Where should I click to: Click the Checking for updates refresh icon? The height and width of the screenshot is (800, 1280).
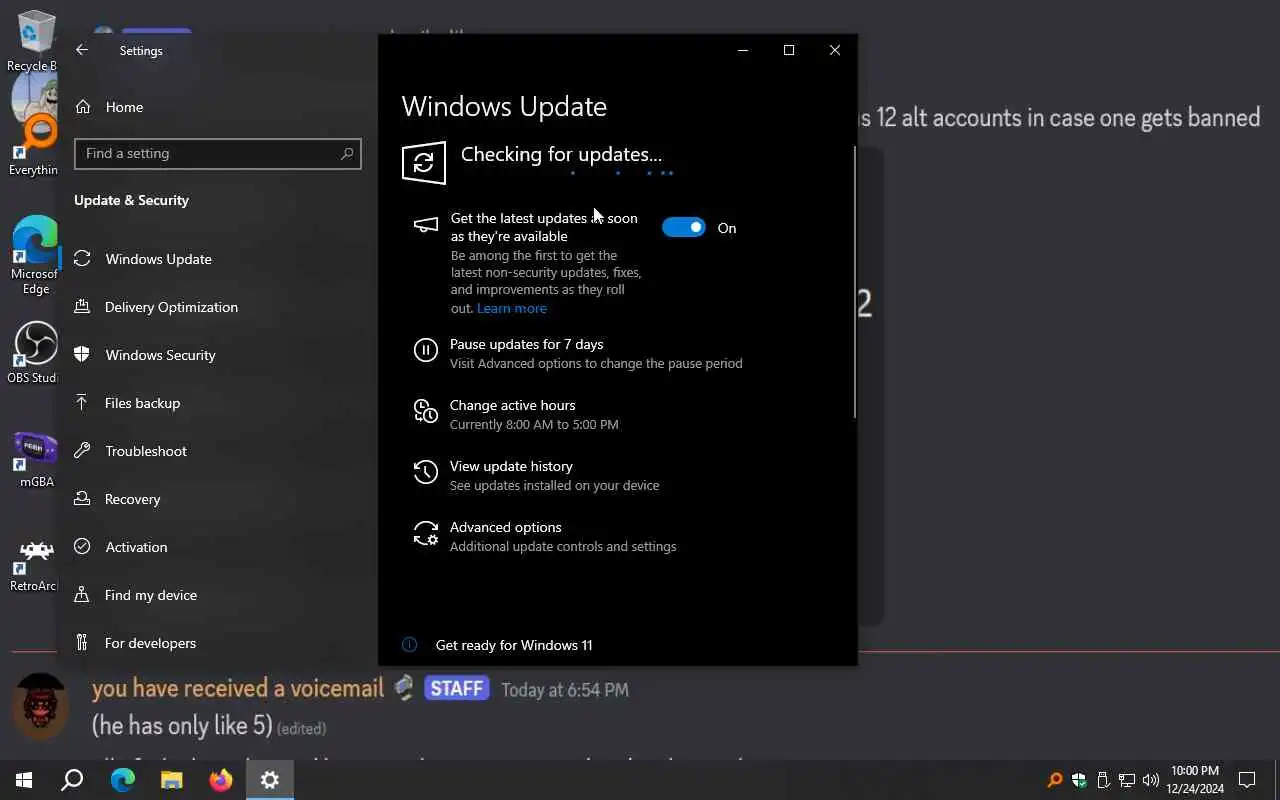click(424, 163)
